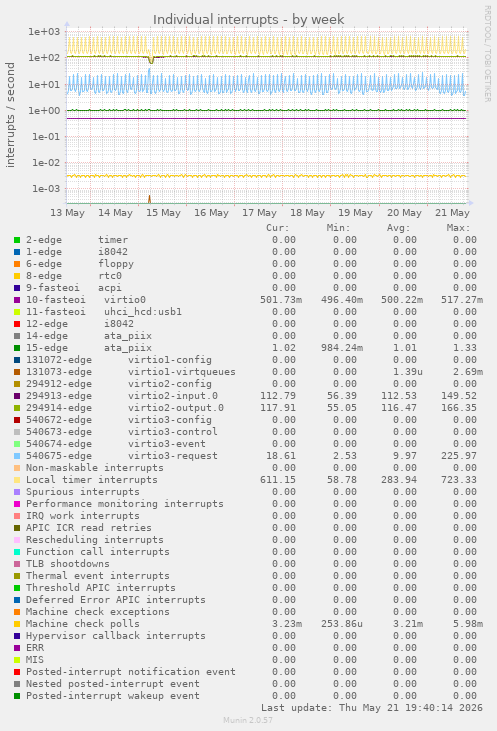Click the 15 May date label on axis

point(163,213)
